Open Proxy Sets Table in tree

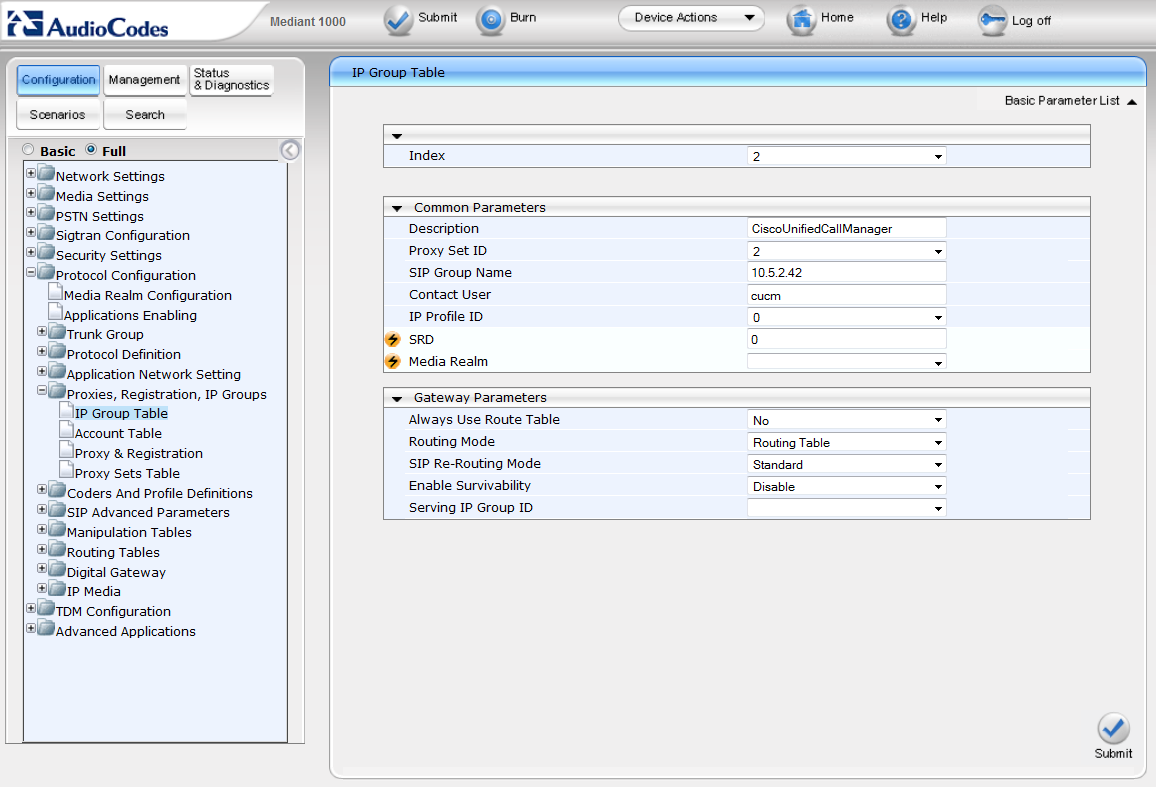(127, 473)
